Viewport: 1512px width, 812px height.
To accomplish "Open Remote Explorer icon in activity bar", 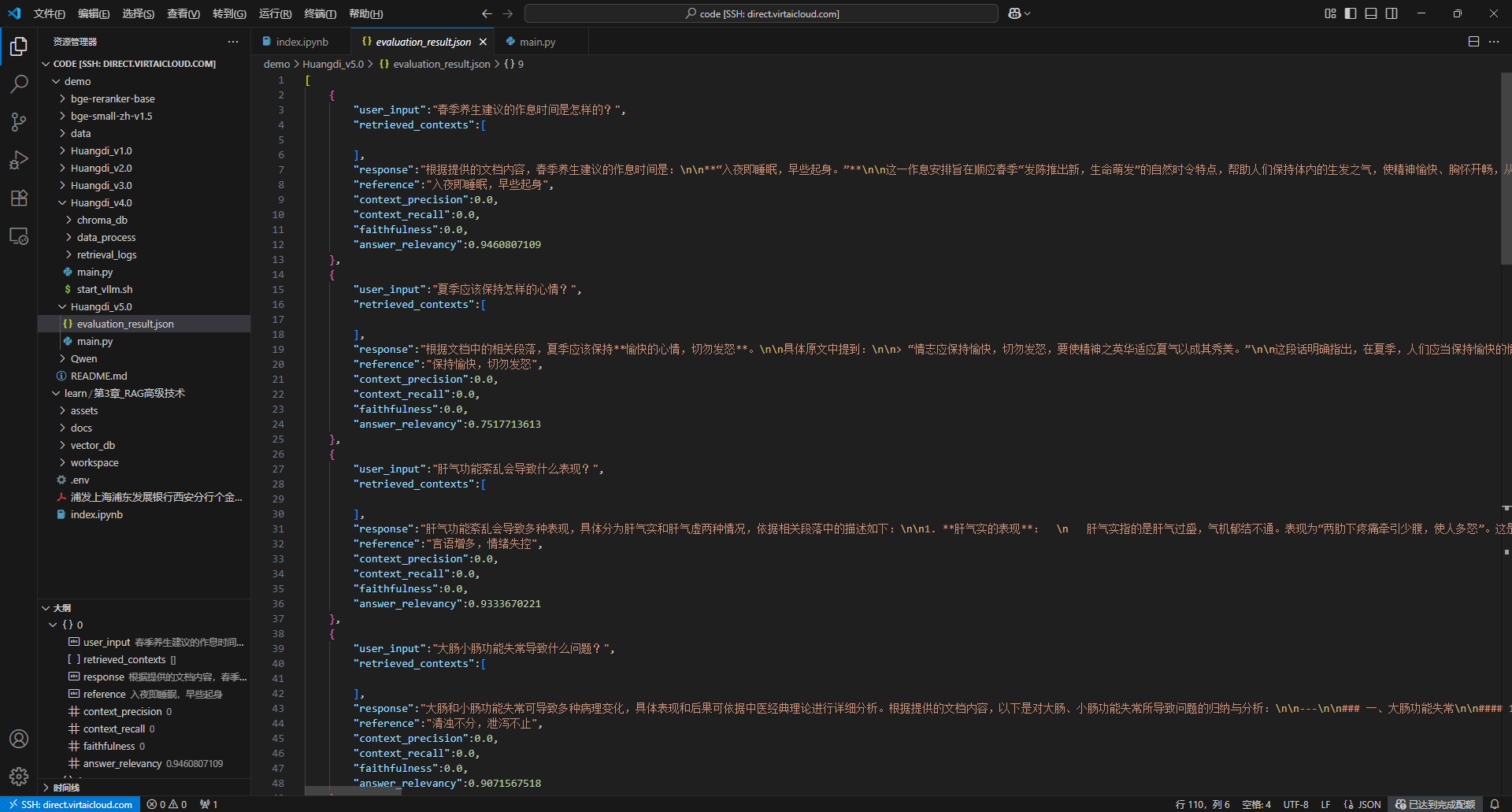I will pyautogui.click(x=19, y=235).
